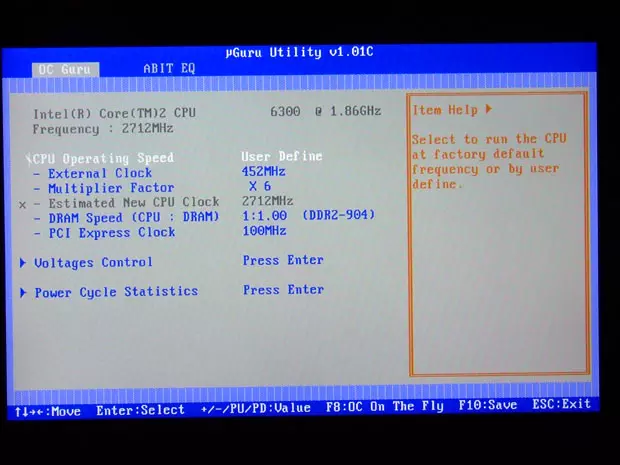Open the Power Cycle Statistics submenu
Screen dimensions: 620x465
(x=116, y=292)
